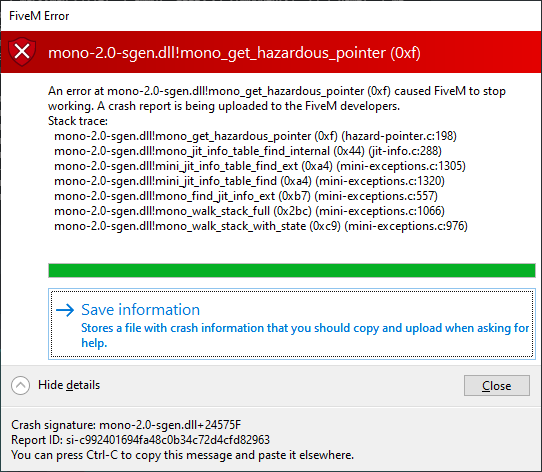Close the FiveM Error dialog with Close button
This screenshot has height=472, width=542.
(x=497, y=386)
